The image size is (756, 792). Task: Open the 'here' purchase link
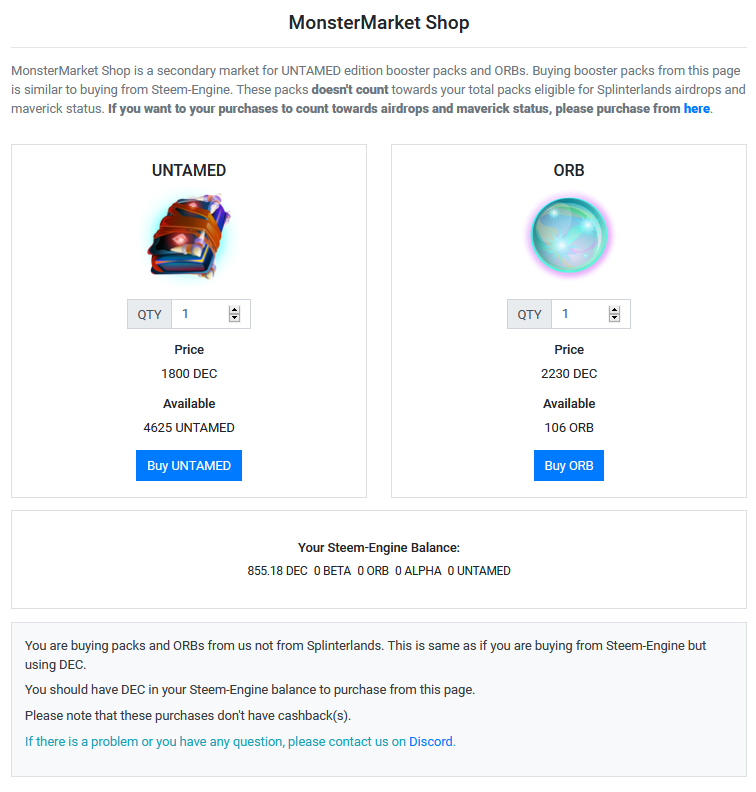click(x=696, y=109)
